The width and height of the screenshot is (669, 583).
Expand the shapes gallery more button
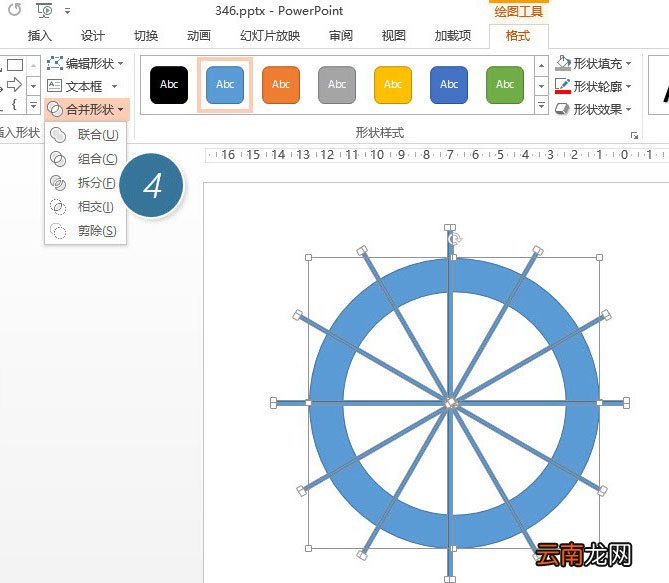click(33, 105)
